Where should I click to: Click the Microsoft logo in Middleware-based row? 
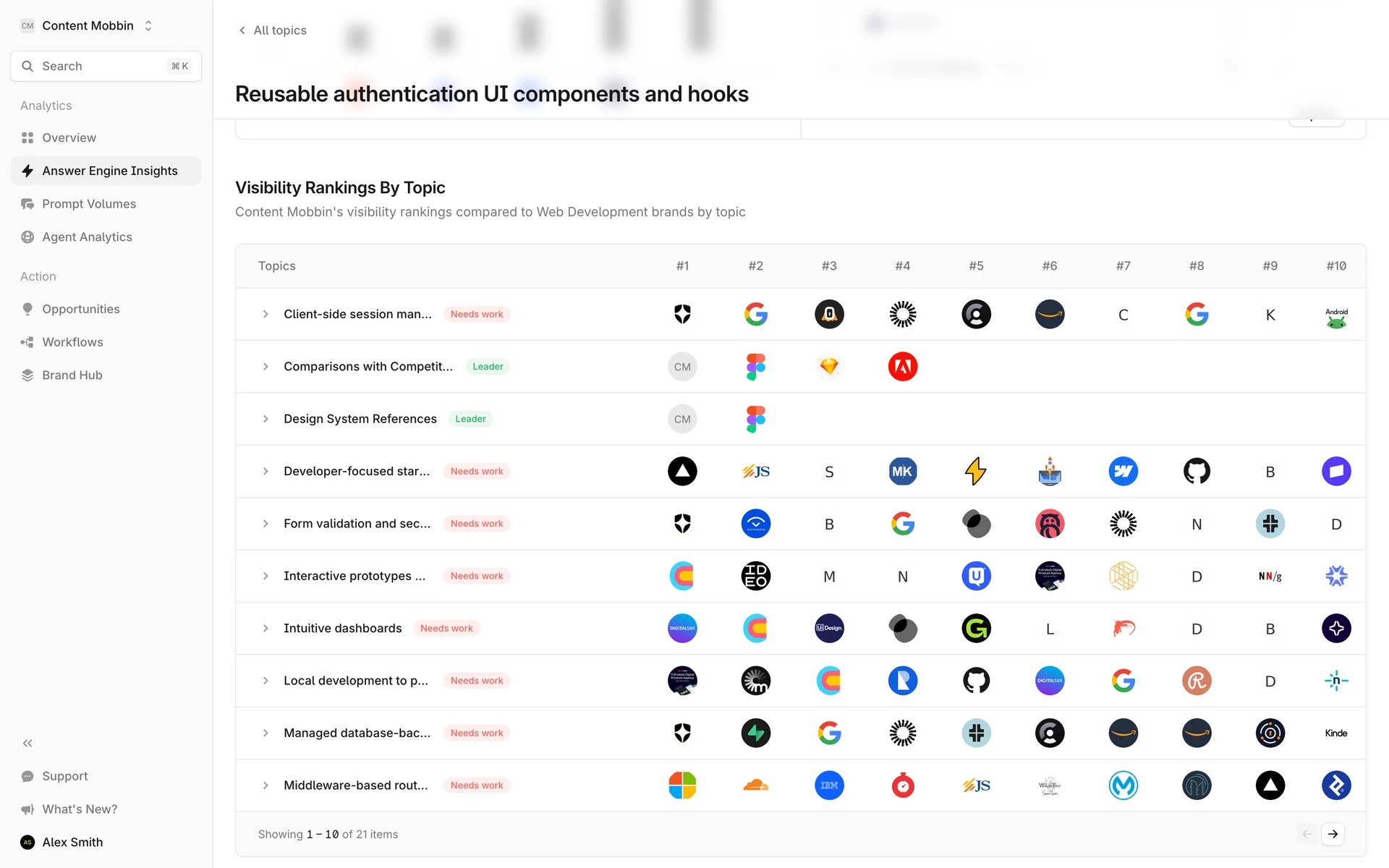(x=682, y=786)
